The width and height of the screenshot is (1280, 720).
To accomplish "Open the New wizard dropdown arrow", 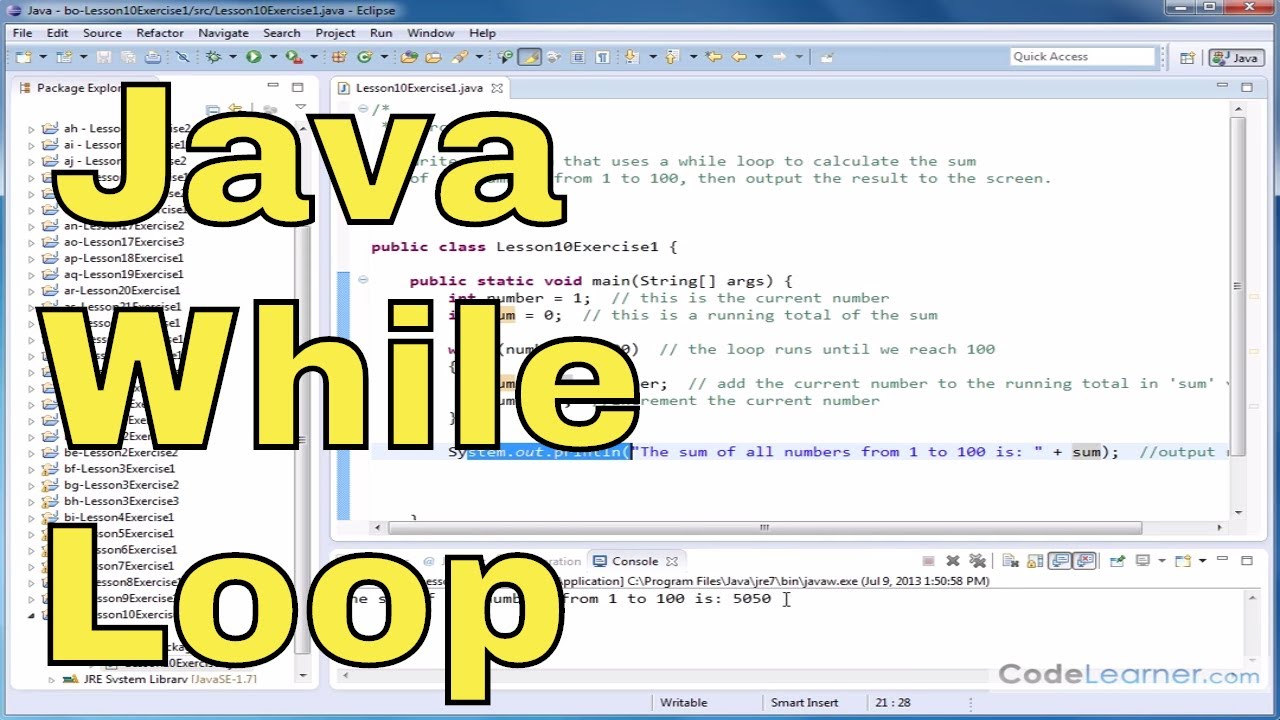I will (42, 57).
